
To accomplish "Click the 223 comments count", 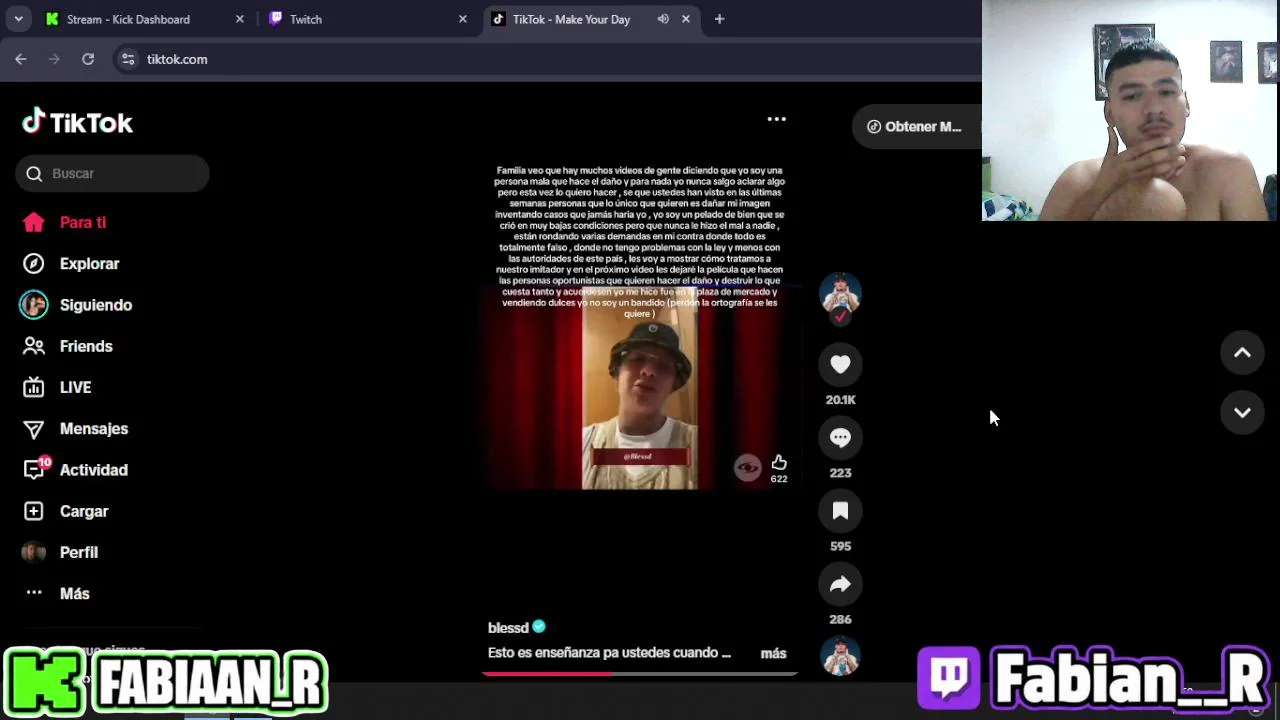I will click(840, 473).
